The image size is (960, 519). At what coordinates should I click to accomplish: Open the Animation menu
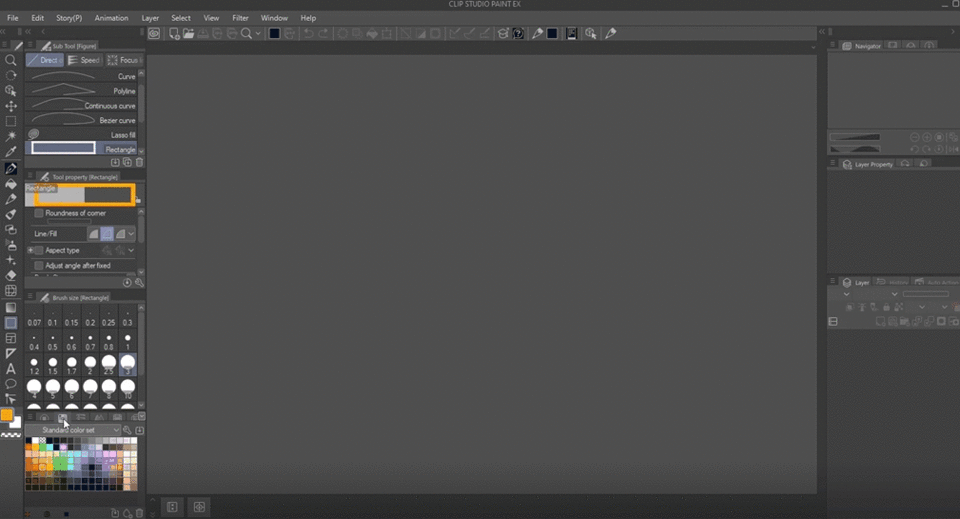[111, 18]
